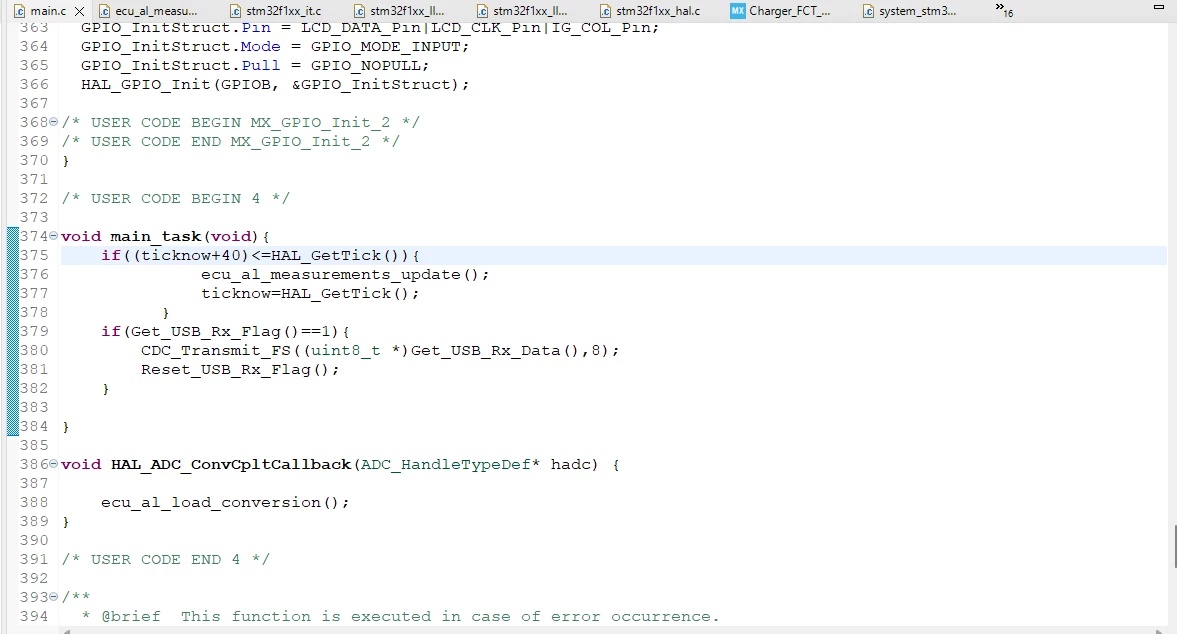The height and width of the screenshot is (634, 1177).
Task: Click the ecu_al_measurements_update() call
Action: click(x=345, y=275)
